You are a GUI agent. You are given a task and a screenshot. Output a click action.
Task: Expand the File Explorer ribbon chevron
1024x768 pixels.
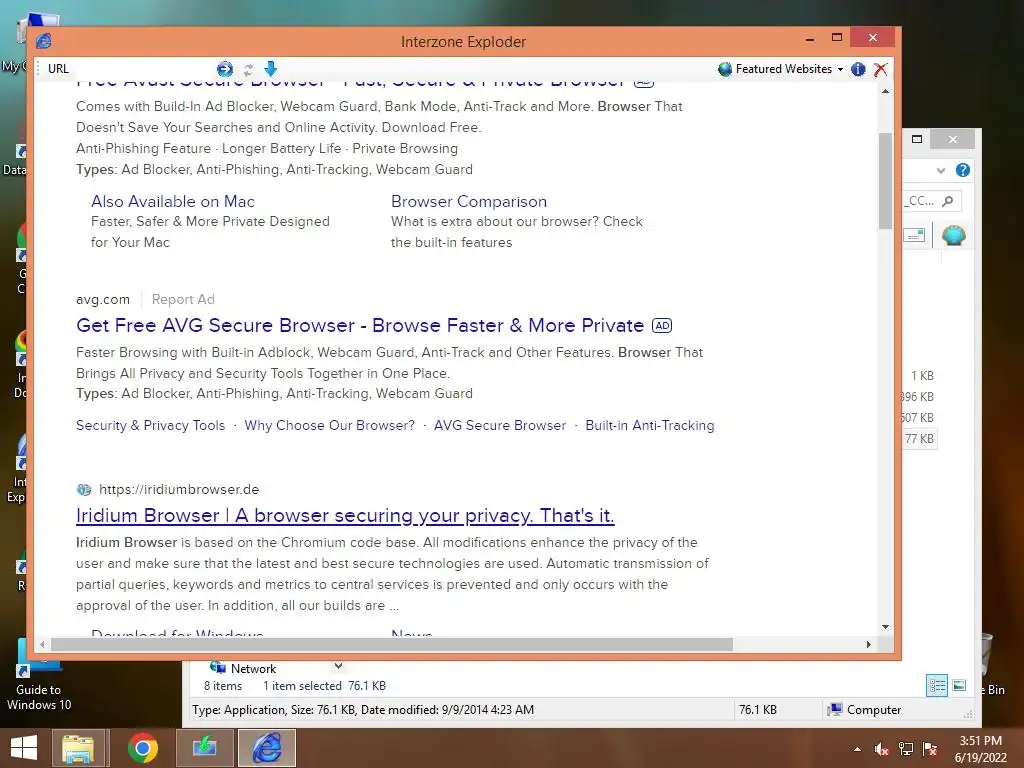pos(940,170)
